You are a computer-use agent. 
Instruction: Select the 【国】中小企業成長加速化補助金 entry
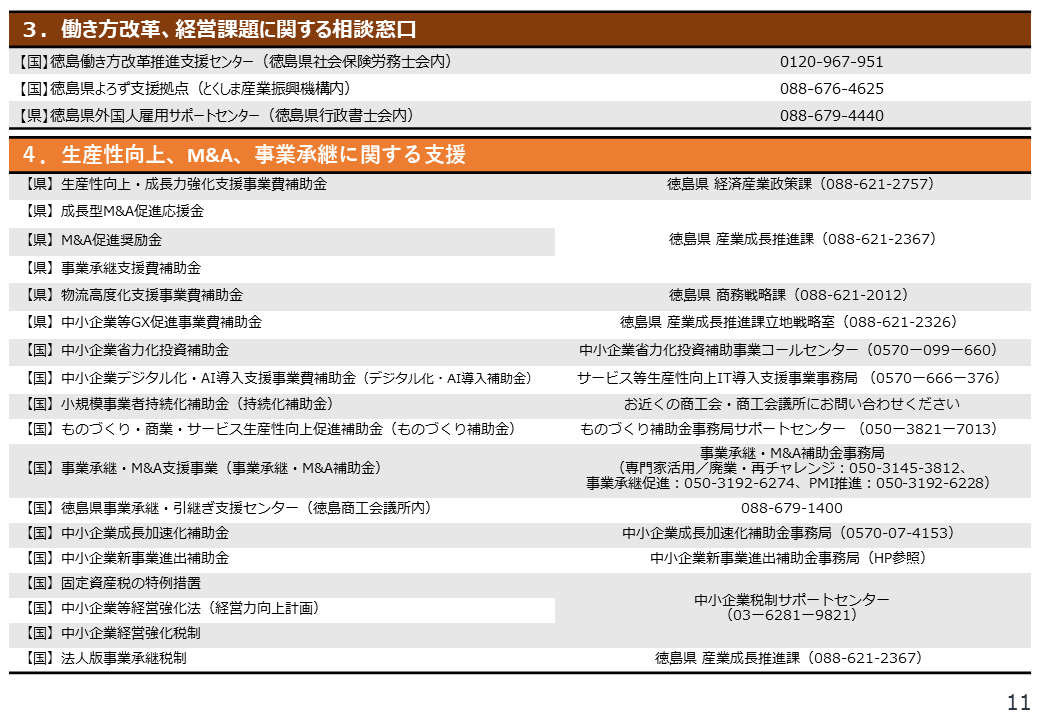(127, 533)
